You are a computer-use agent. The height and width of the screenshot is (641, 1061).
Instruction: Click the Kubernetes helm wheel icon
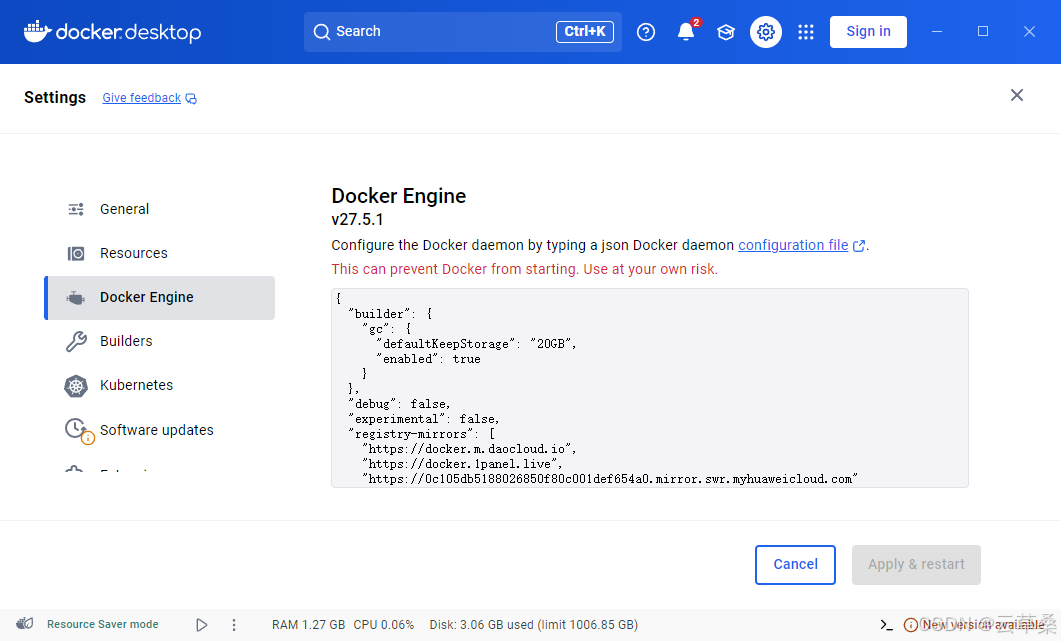[x=76, y=386]
